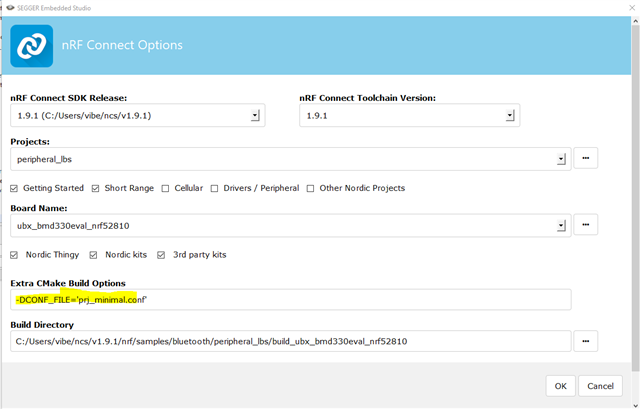640x409 pixels.
Task: Click the Build Directory path field
Action: (x=290, y=342)
